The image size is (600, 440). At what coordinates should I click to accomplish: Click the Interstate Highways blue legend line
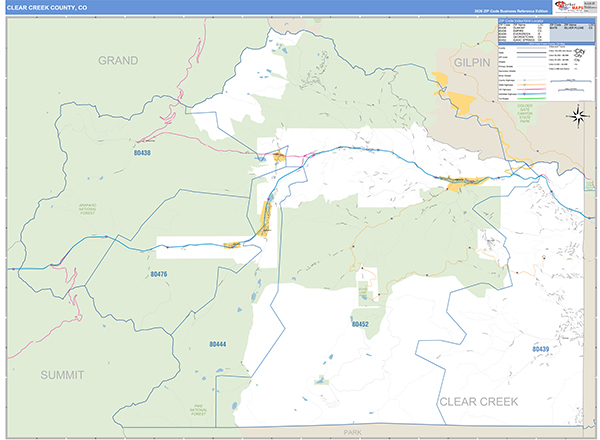532,94
